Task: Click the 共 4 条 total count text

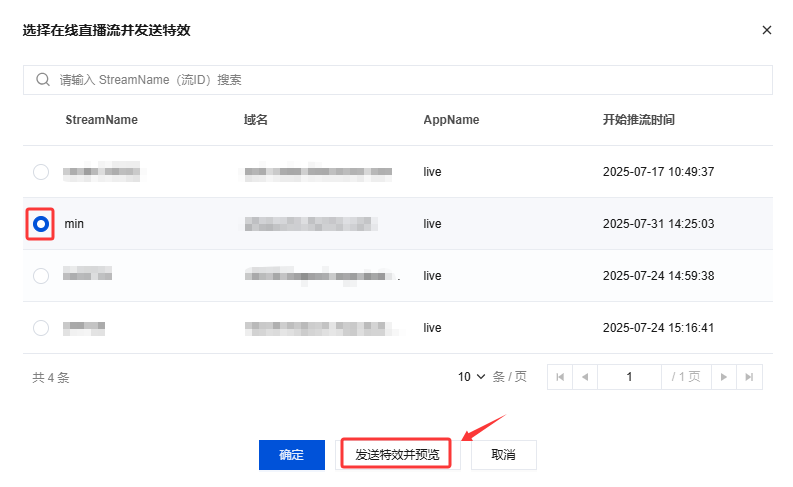Action: point(51,378)
